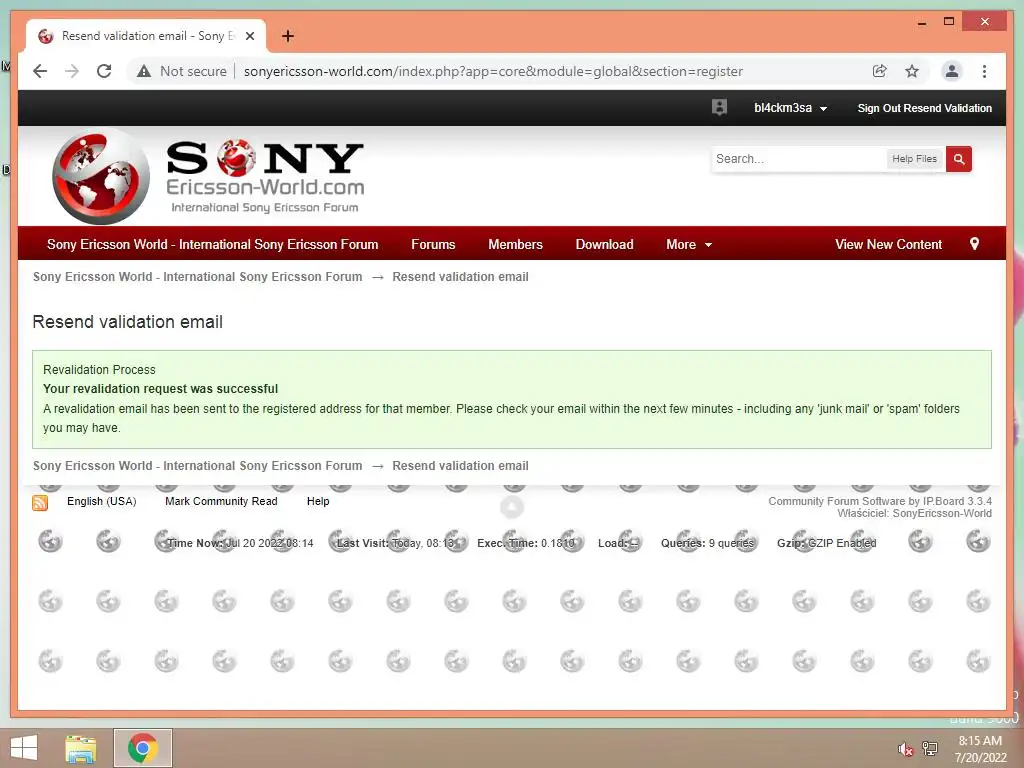Image resolution: width=1024 pixels, height=768 pixels.
Task: Click the Time Now status entry
Action: click(240, 543)
